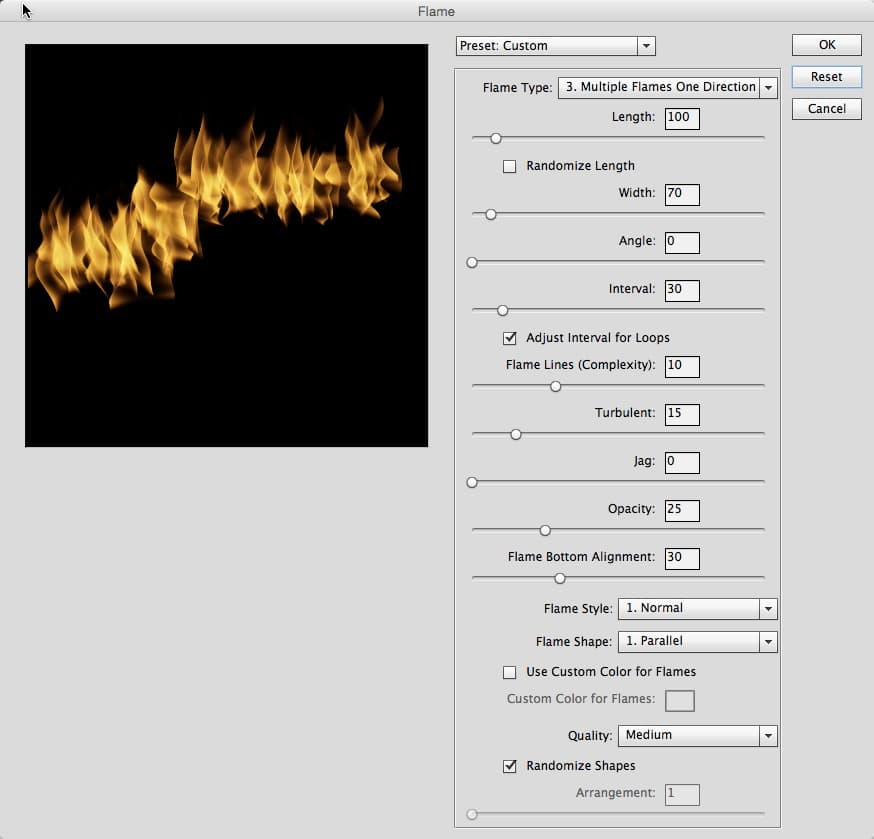Click the Randomize Shapes label text
The height and width of the screenshot is (839, 874).
pyautogui.click(x=581, y=766)
